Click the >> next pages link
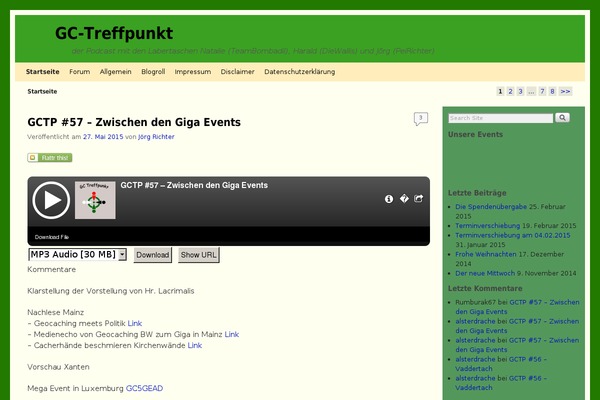 565,91
